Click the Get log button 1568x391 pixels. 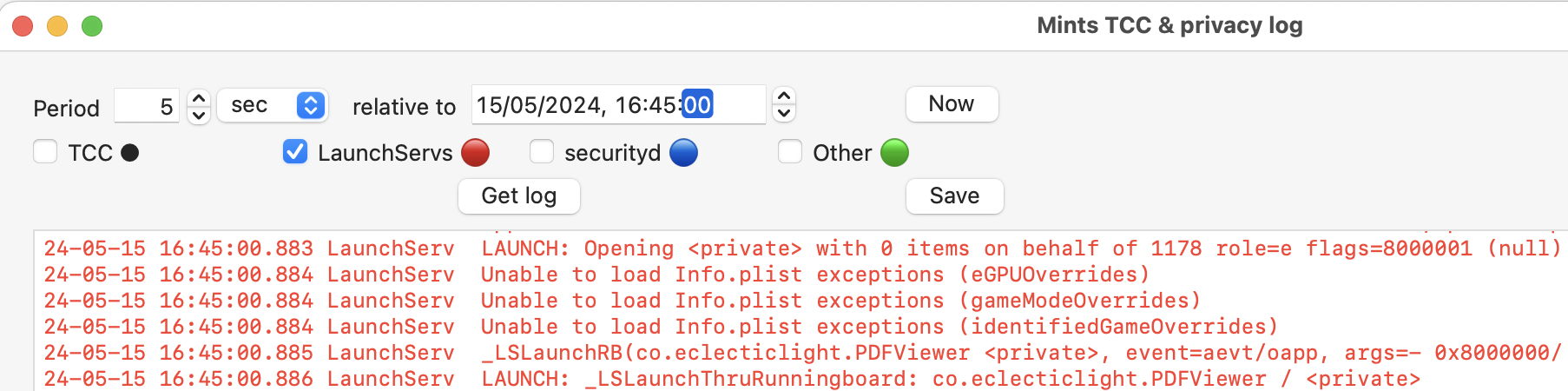pos(519,195)
